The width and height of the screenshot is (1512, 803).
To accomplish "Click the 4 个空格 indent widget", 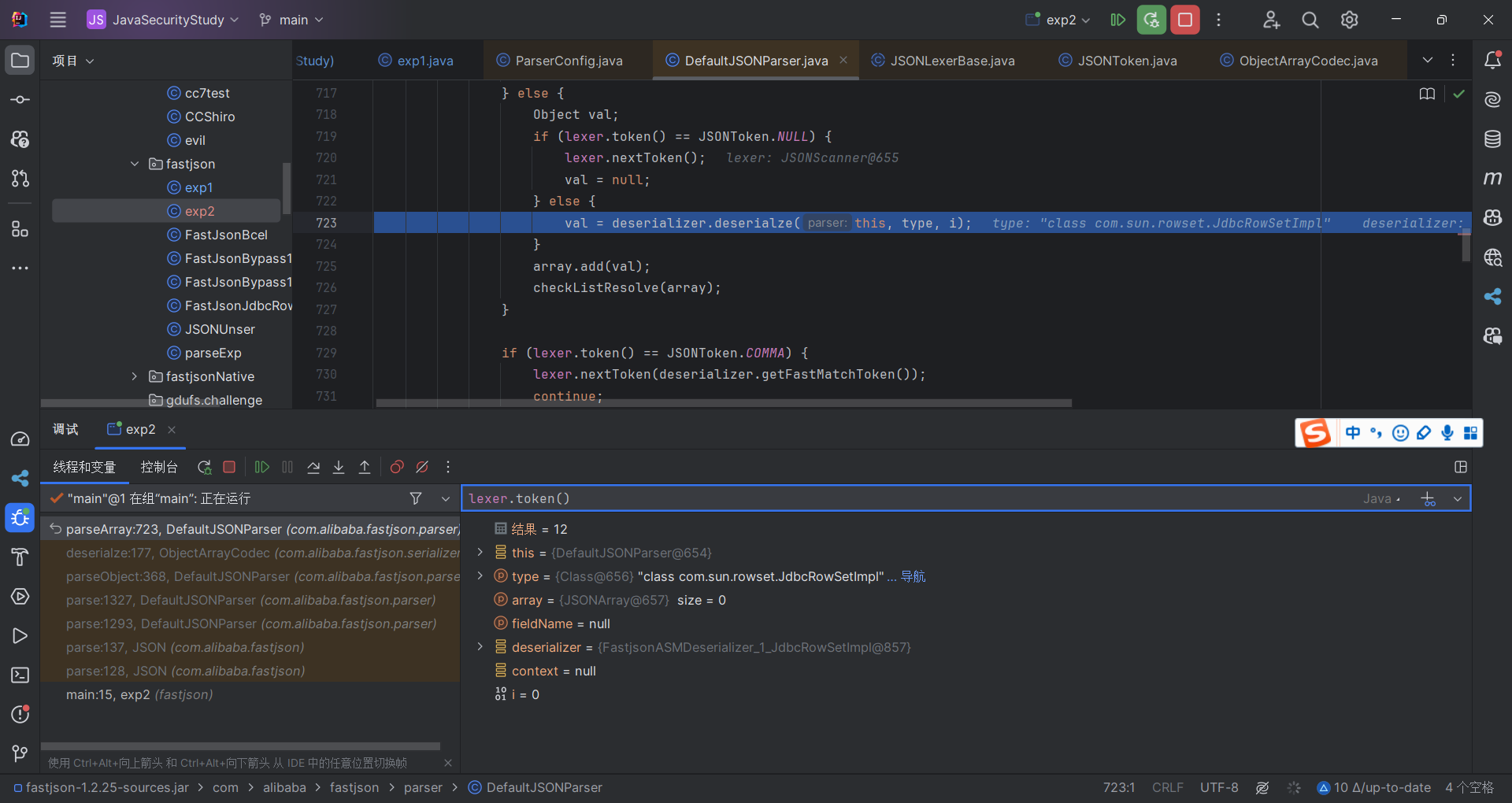I will click(1469, 787).
